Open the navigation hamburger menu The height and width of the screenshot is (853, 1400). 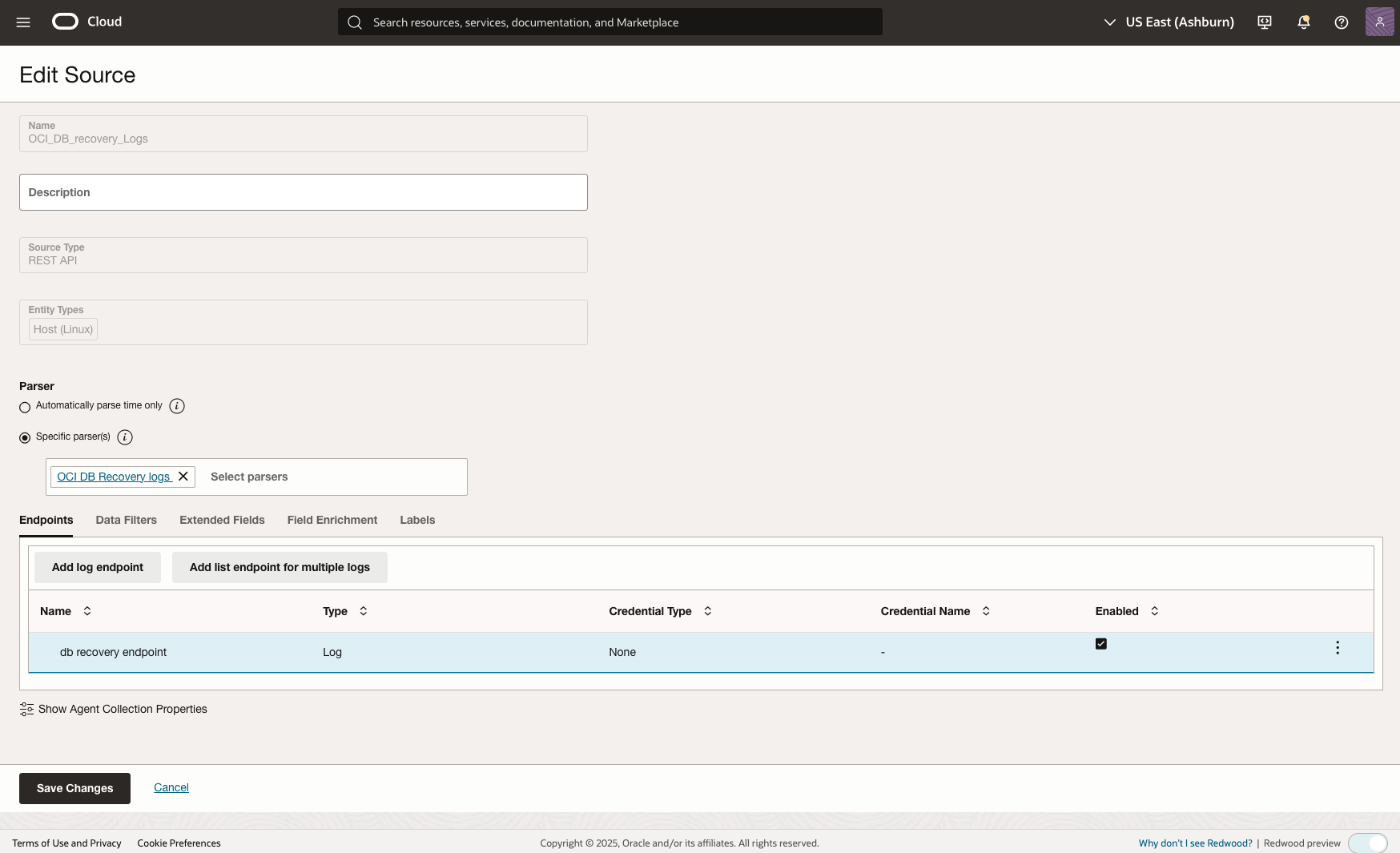click(x=22, y=22)
